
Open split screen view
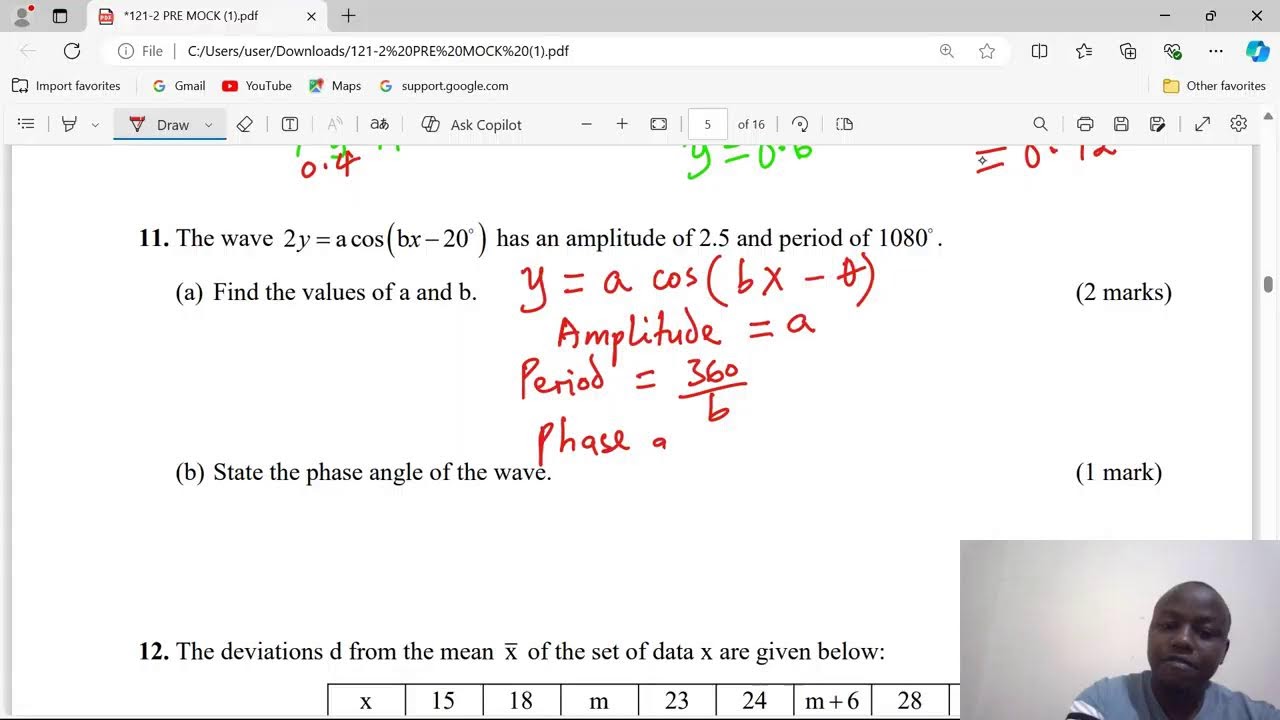coord(1039,51)
